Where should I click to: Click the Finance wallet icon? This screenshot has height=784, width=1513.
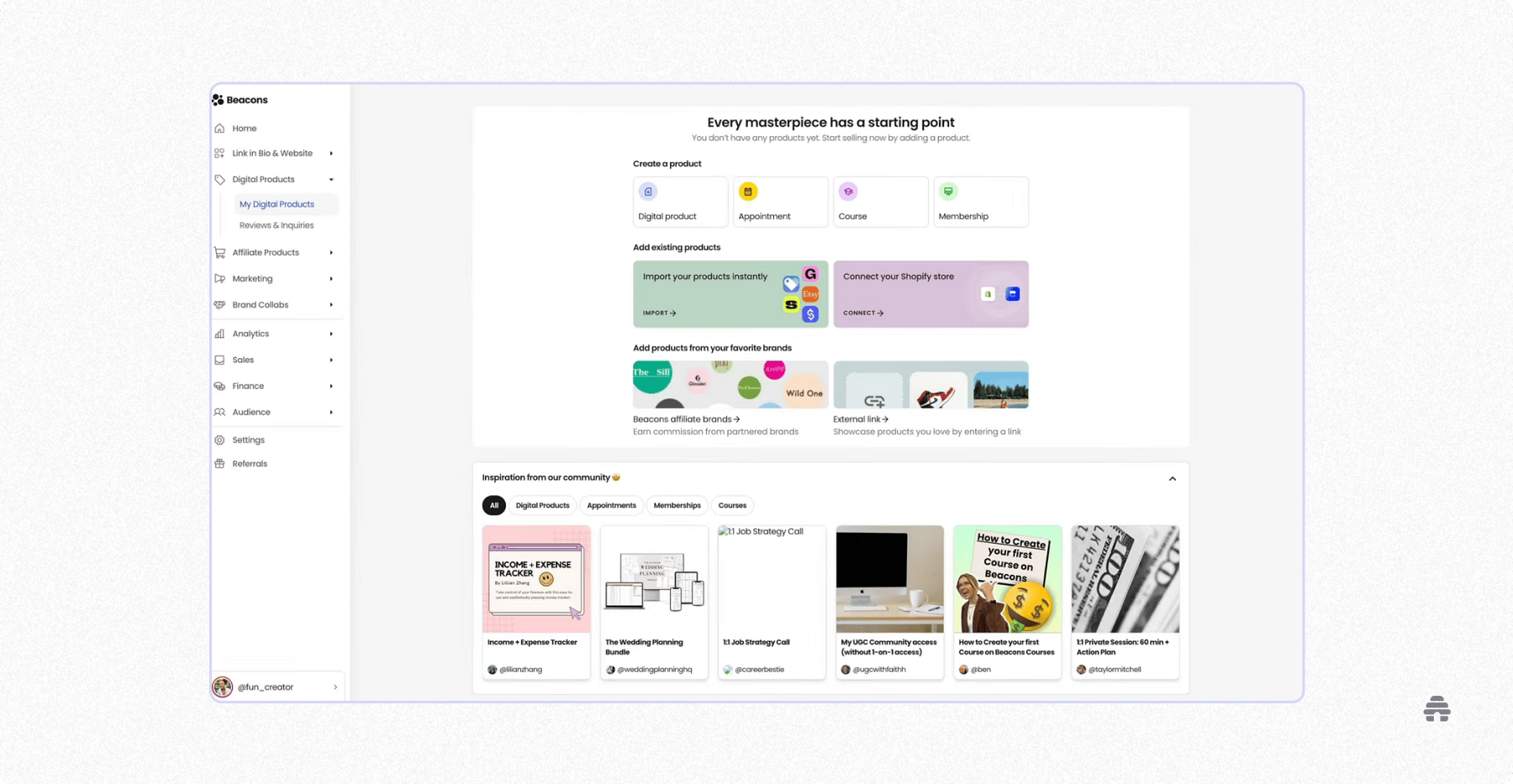[219, 386]
